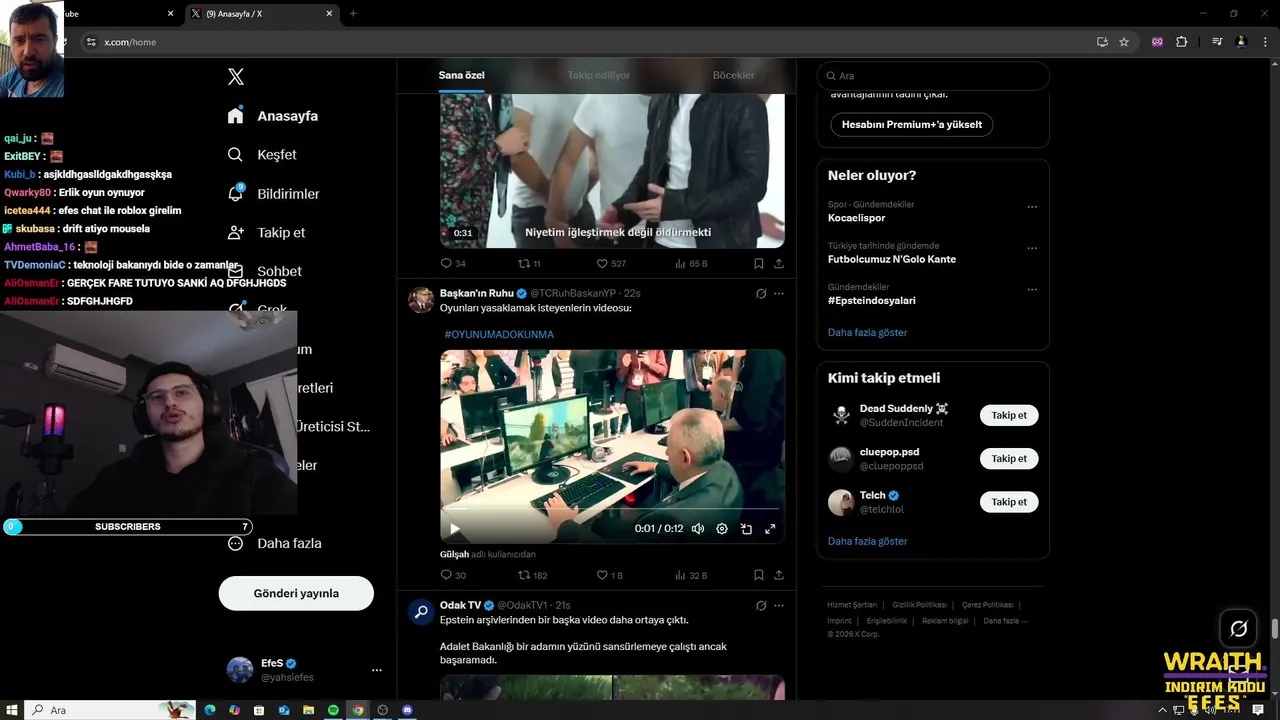The width and height of the screenshot is (1280, 720).
Task: Open the Kocaelispor trend
Action: click(x=856, y=218)
